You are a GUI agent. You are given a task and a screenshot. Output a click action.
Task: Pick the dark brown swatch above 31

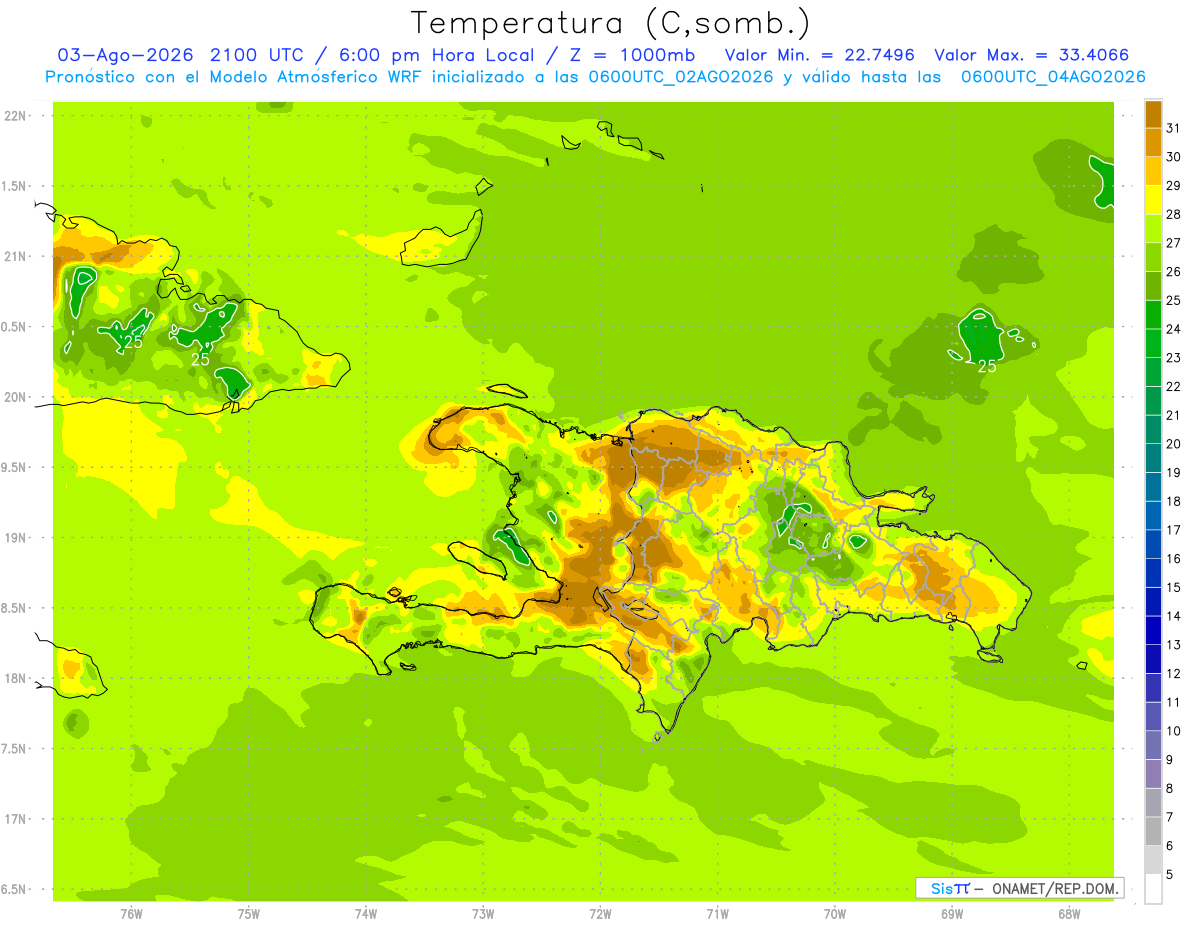tap(1153, 114)
